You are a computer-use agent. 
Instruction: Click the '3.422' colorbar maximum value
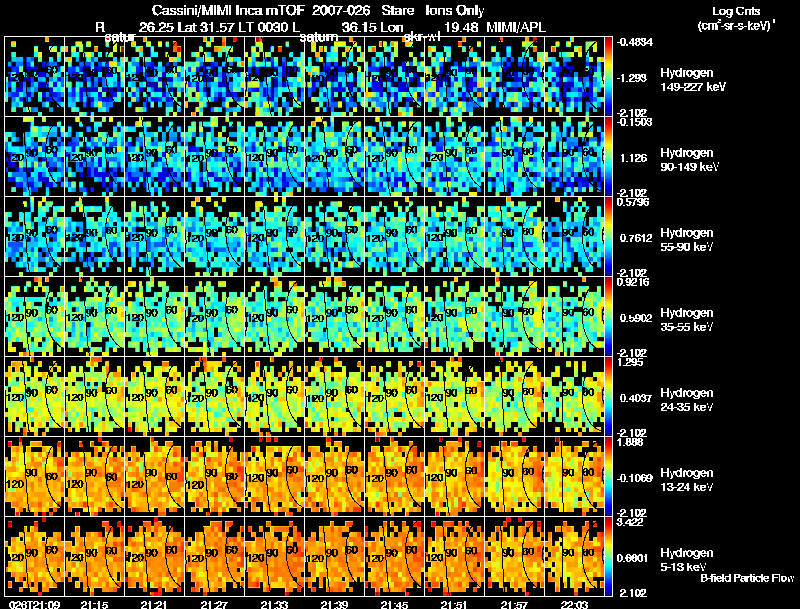pos(631,522)
